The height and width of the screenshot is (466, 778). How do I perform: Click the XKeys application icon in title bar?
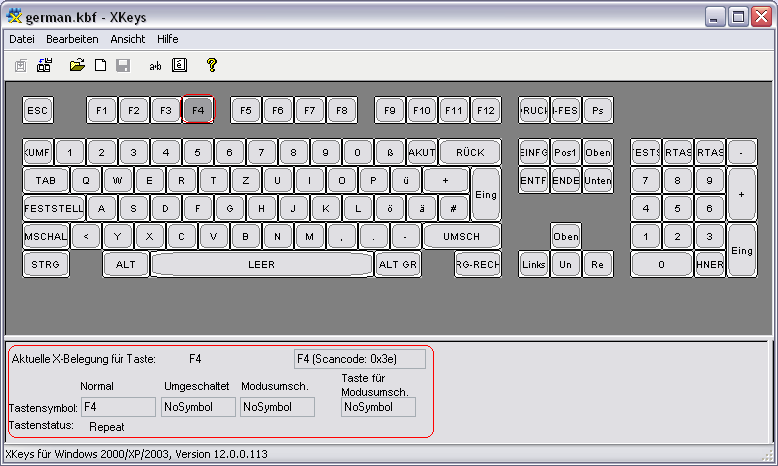(x=14, y=16)
